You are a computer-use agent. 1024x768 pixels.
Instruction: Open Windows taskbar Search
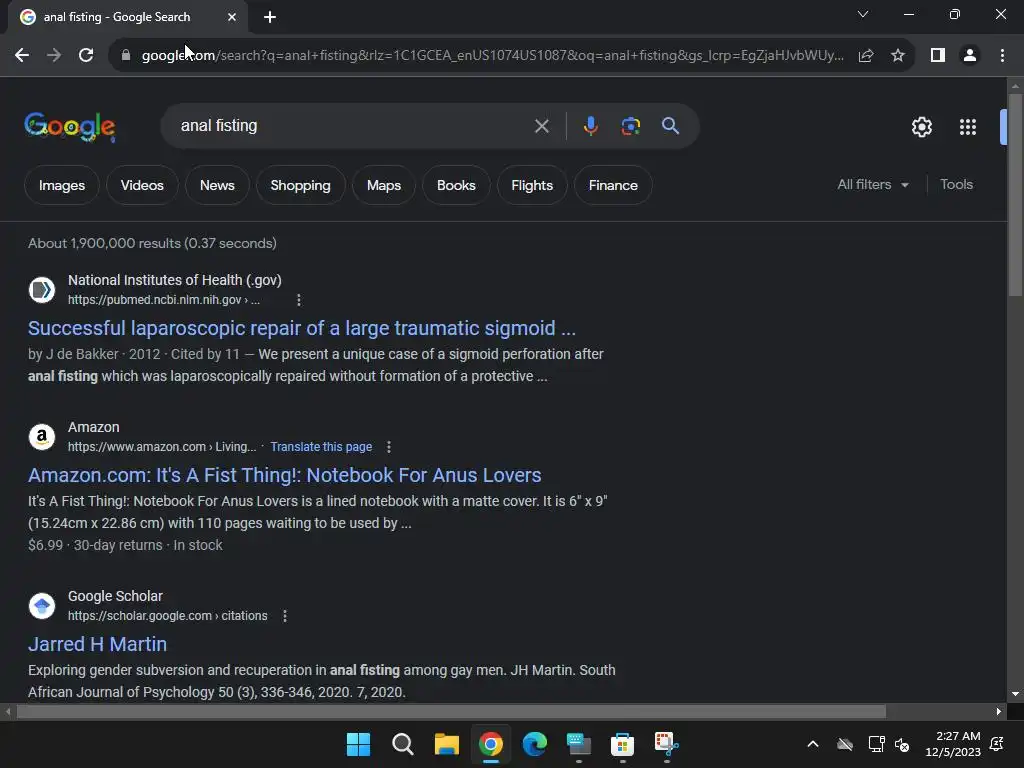coord(403,744)
